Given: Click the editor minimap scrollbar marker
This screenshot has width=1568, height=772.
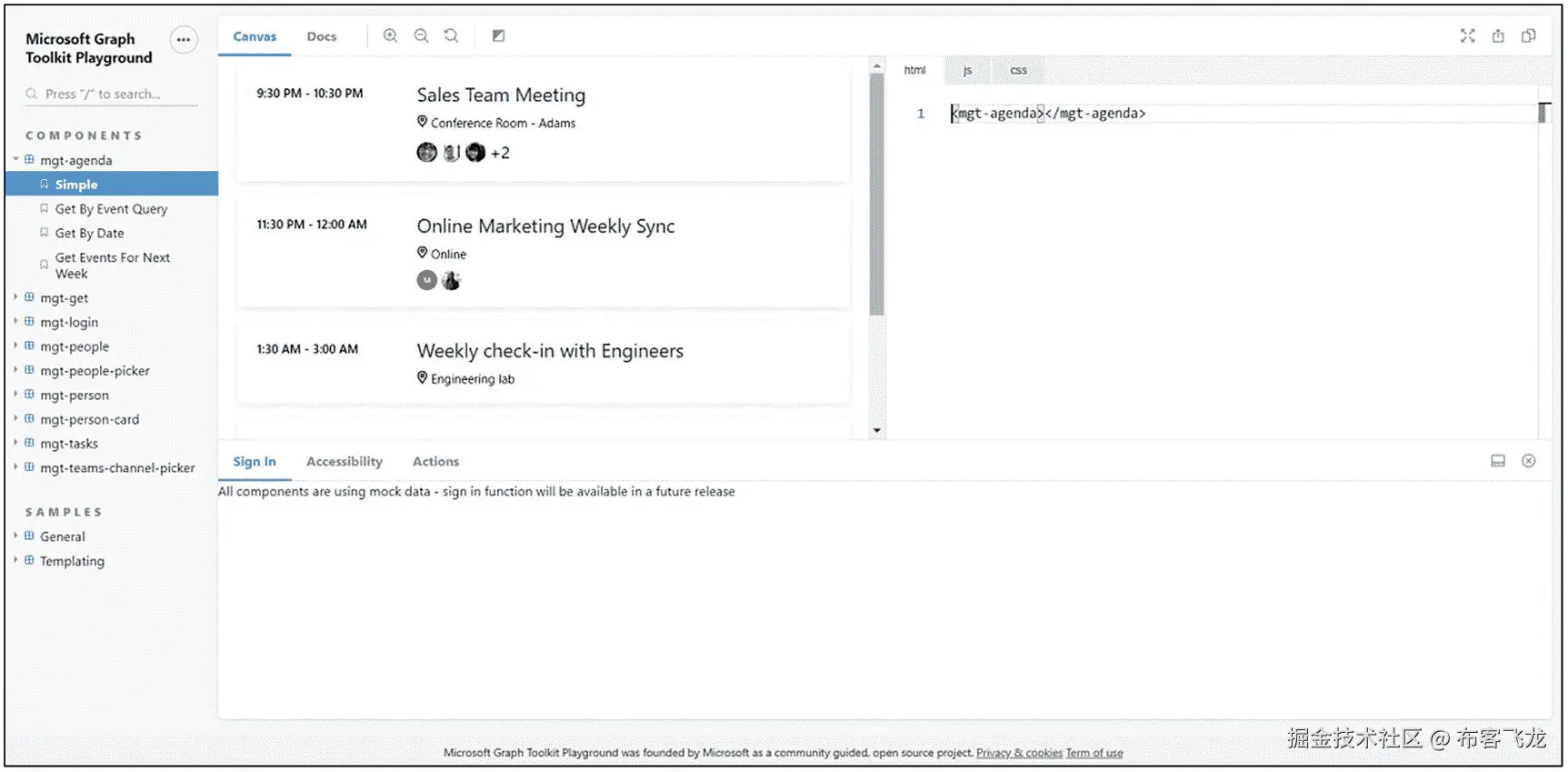Looking at the screenshot, I should (1543, 113).
